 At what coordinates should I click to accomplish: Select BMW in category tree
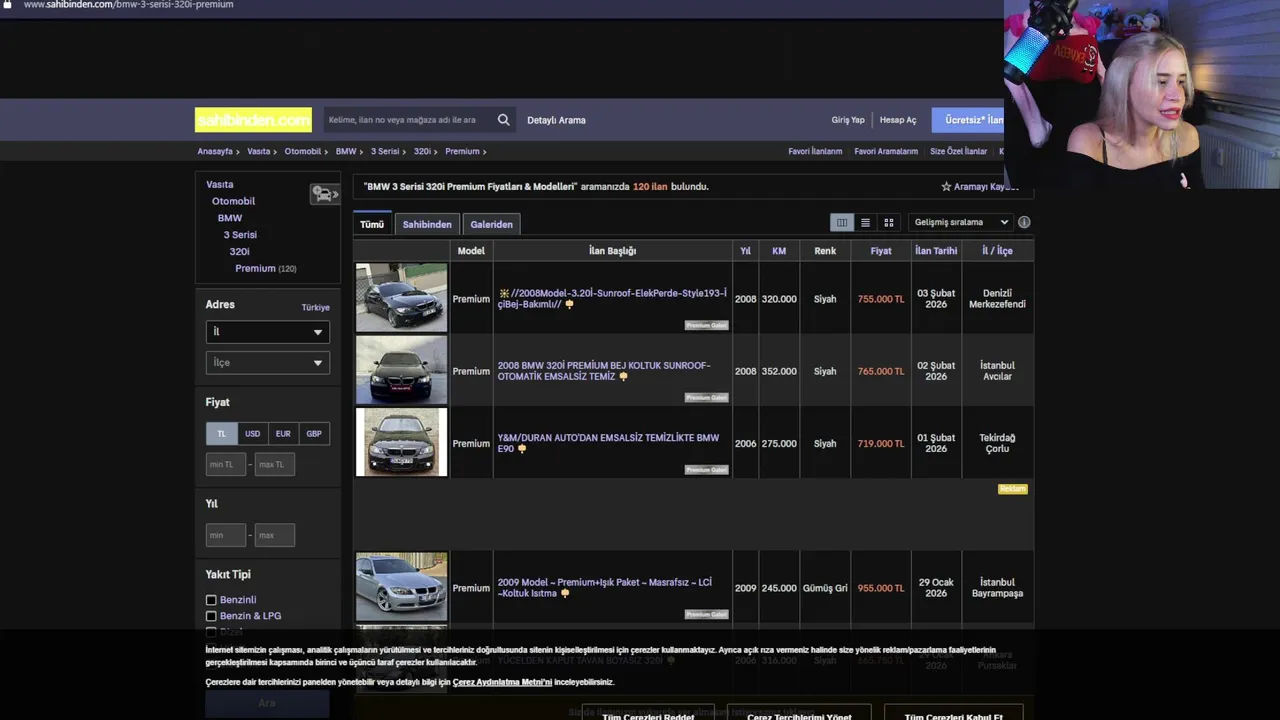tap(230, 218)
